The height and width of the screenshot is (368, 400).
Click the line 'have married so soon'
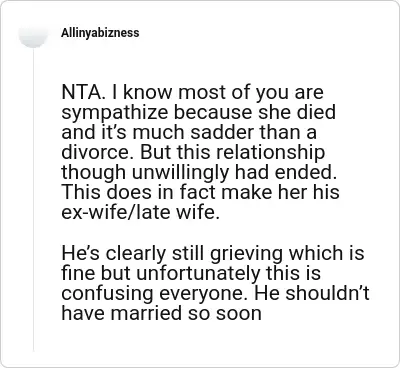[162, 313]
